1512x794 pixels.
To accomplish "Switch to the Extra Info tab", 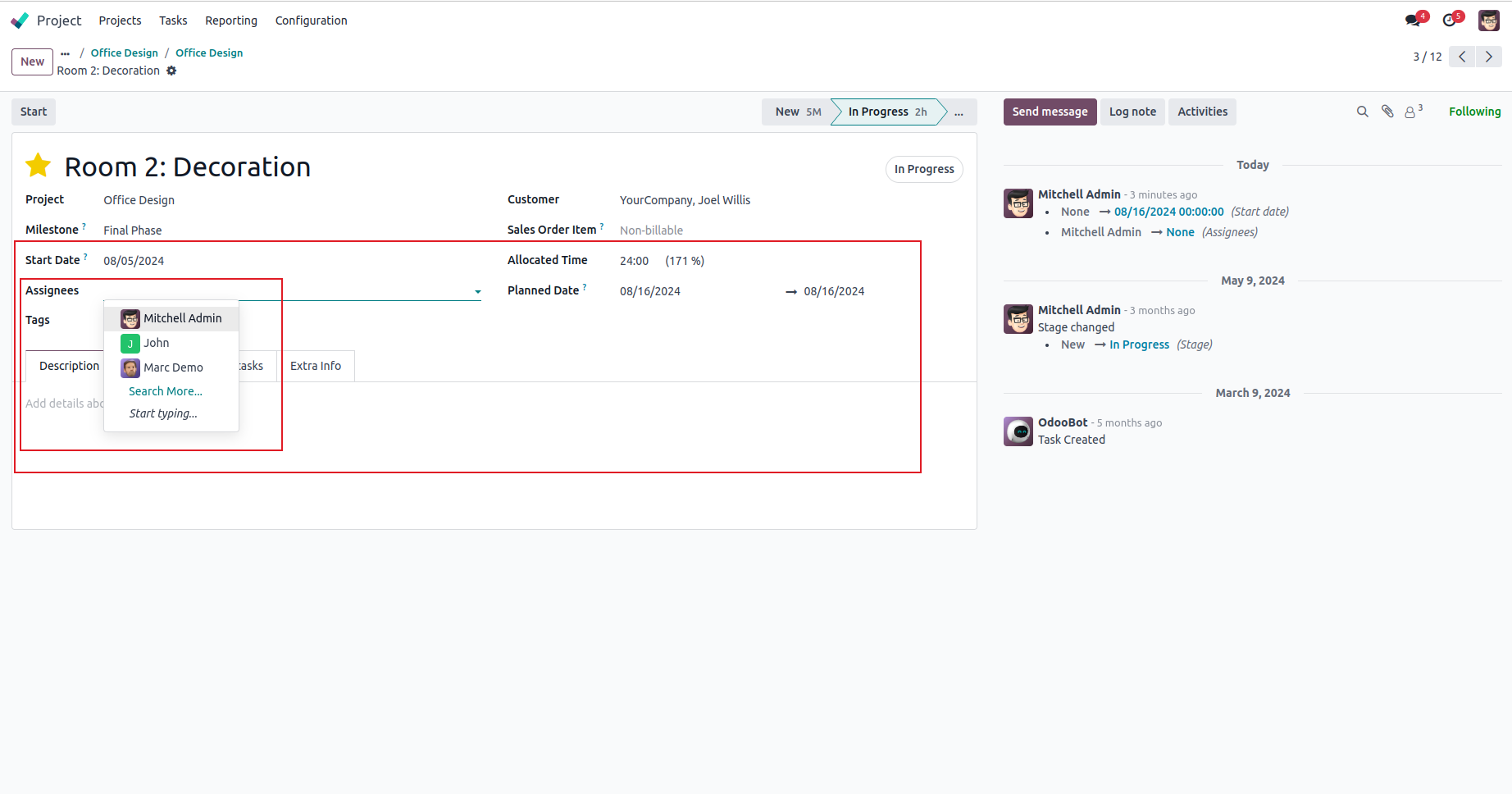I will coord(316,366).
